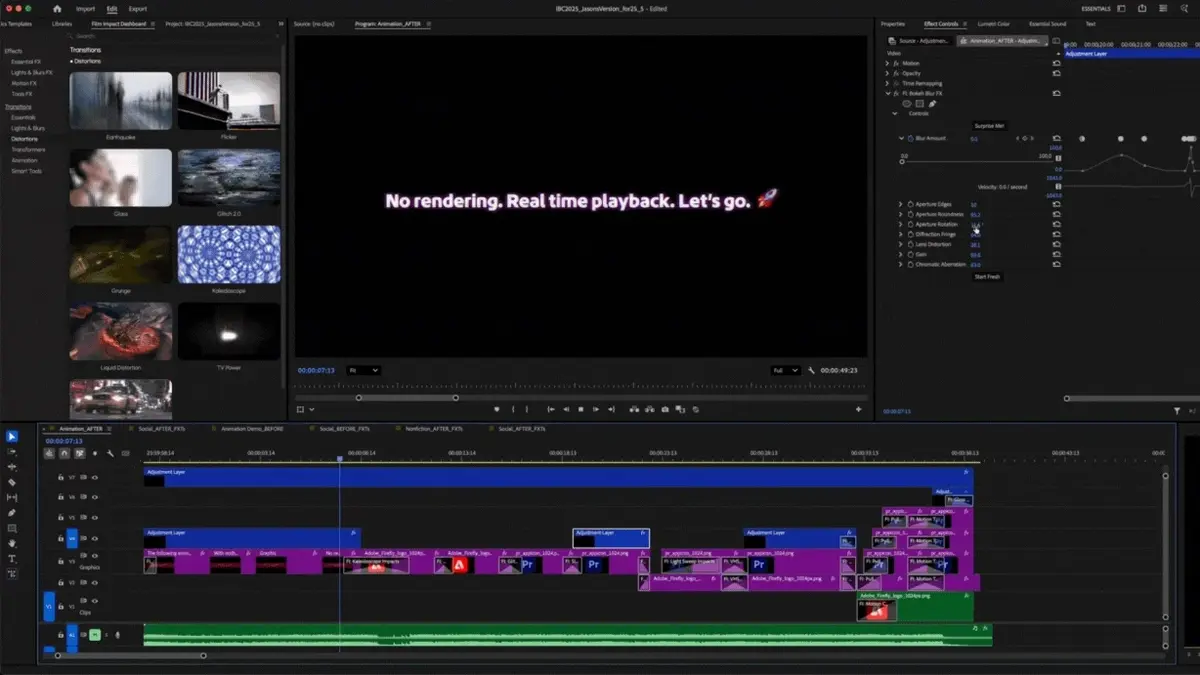Open the Export tab at the top

click(137, 8)
